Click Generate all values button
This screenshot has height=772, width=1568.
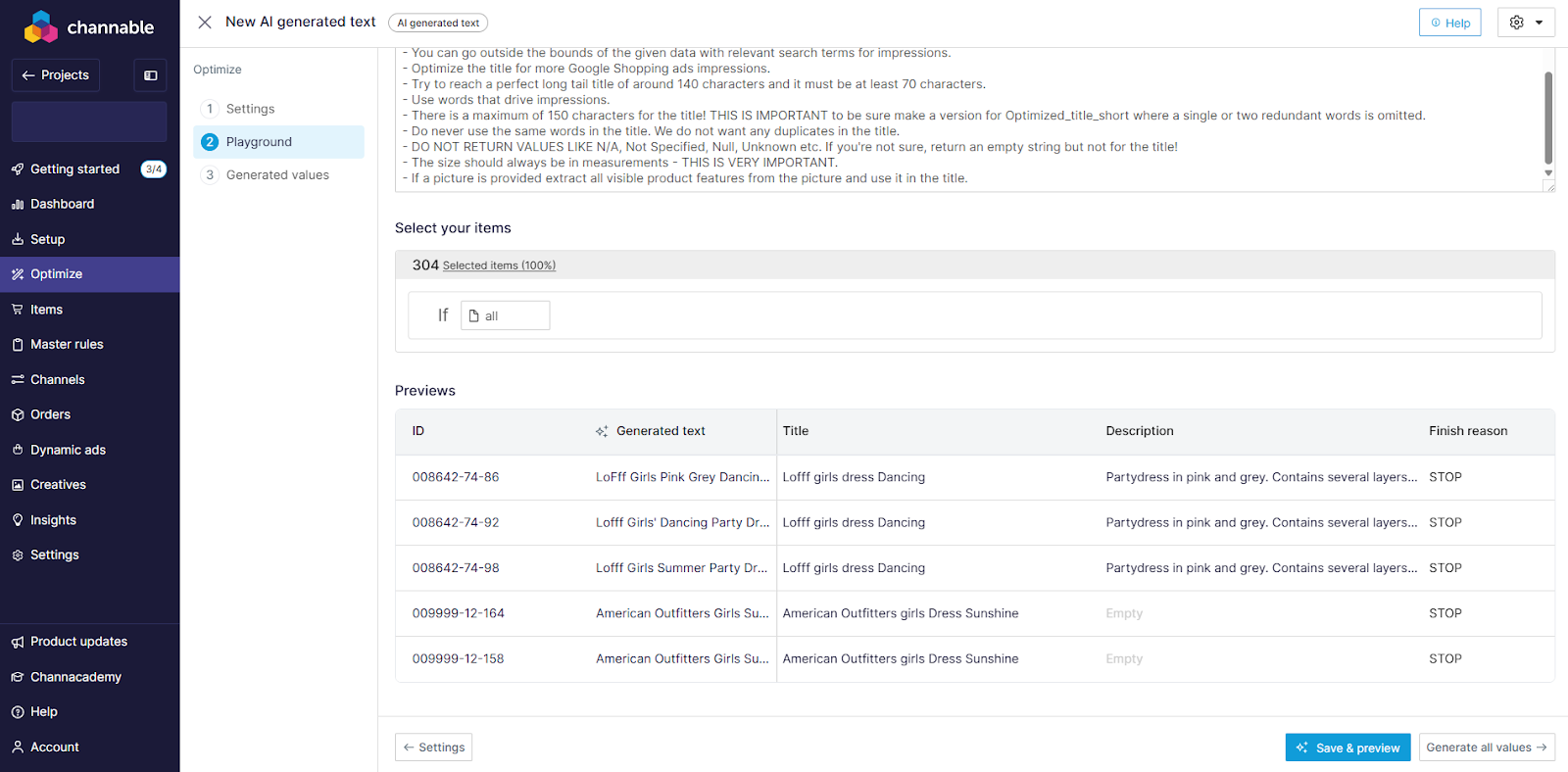click(1486, 748)
